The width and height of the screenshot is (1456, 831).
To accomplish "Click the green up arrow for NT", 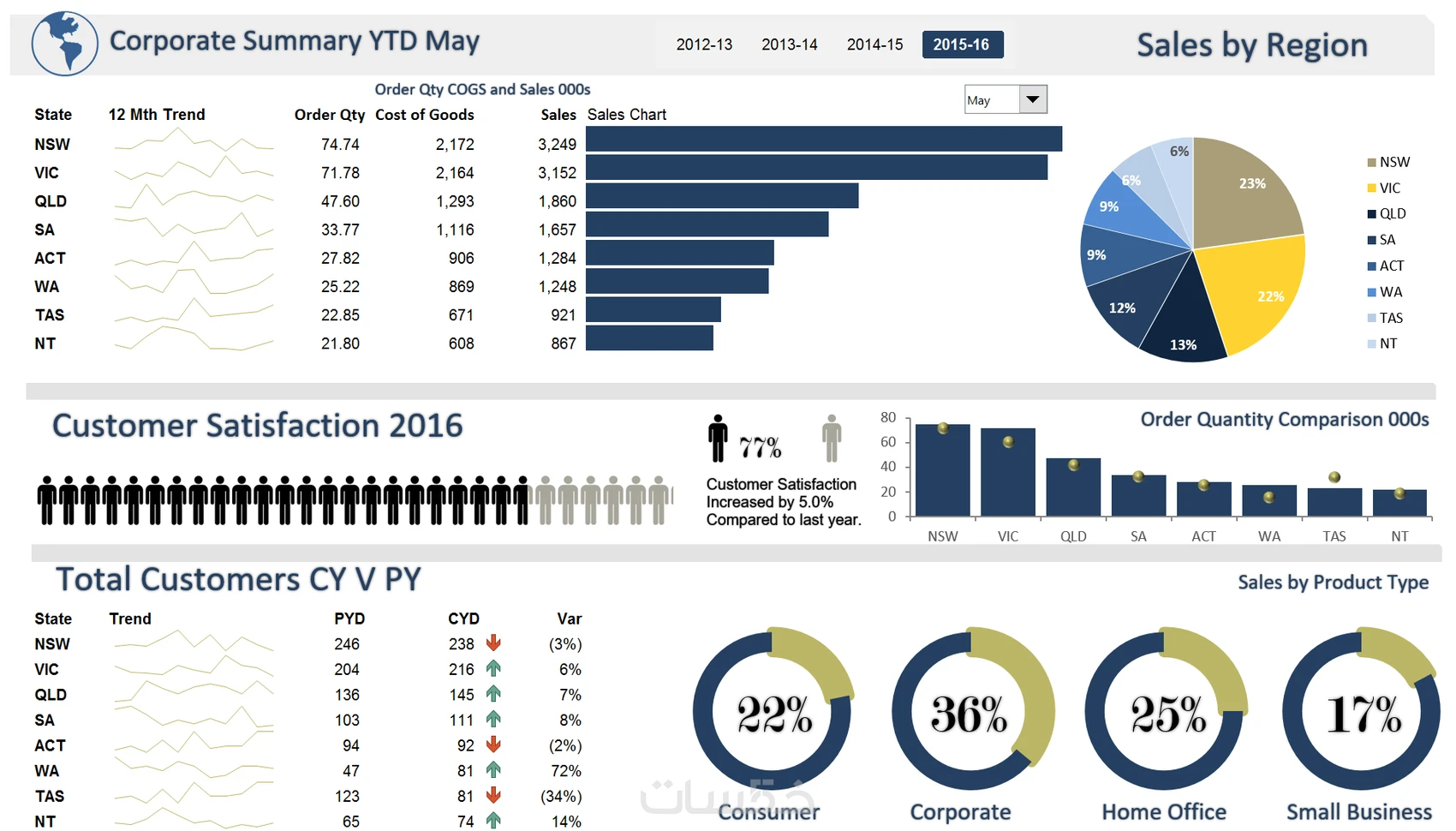I will coord(493,821).
